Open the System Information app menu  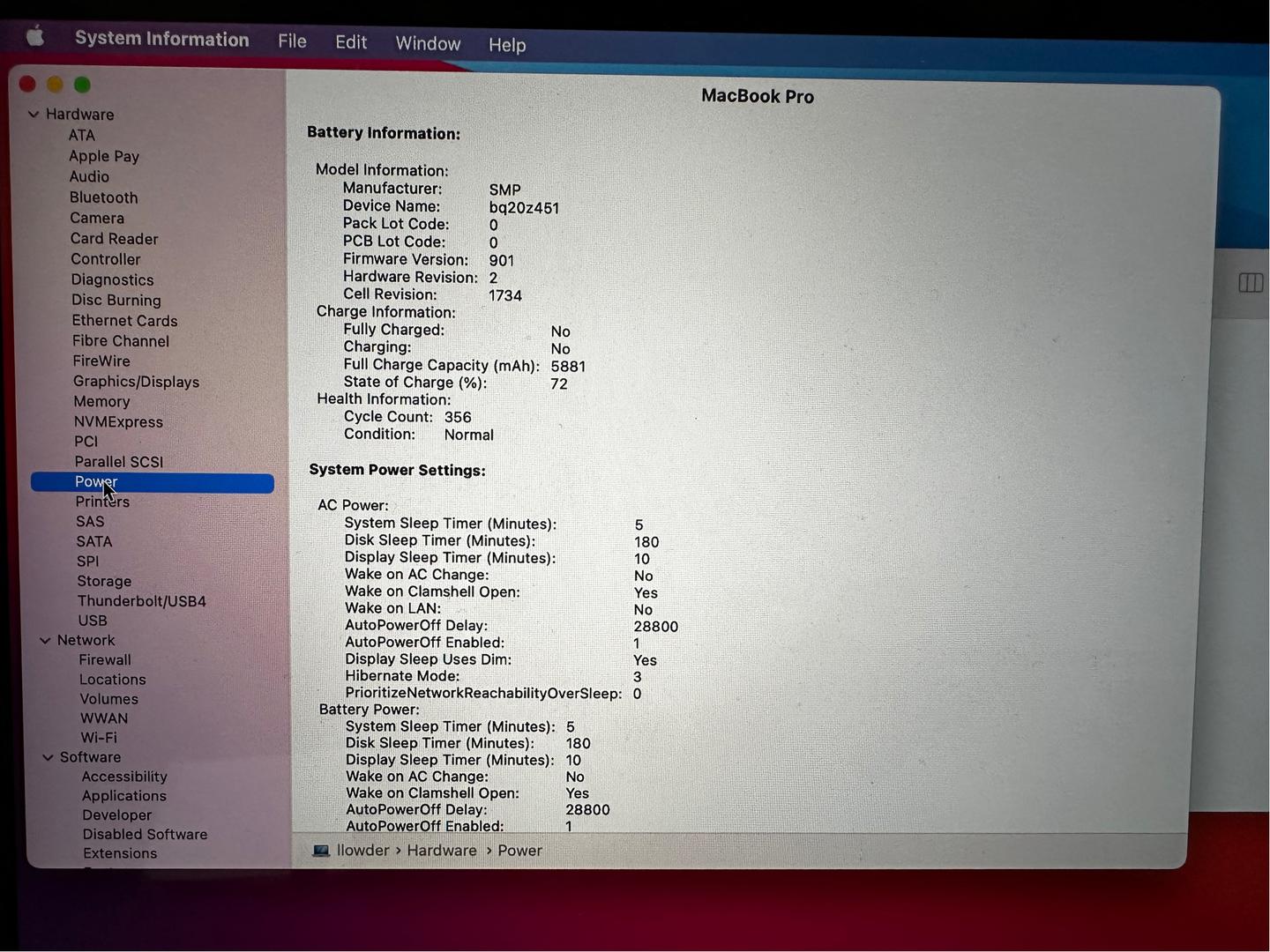pos(161,39)
